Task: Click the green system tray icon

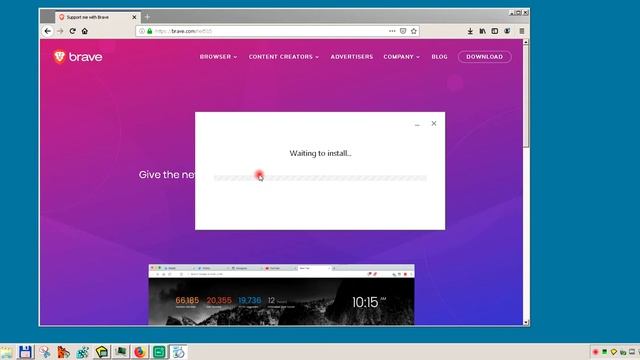Action: tap(604, 352)
